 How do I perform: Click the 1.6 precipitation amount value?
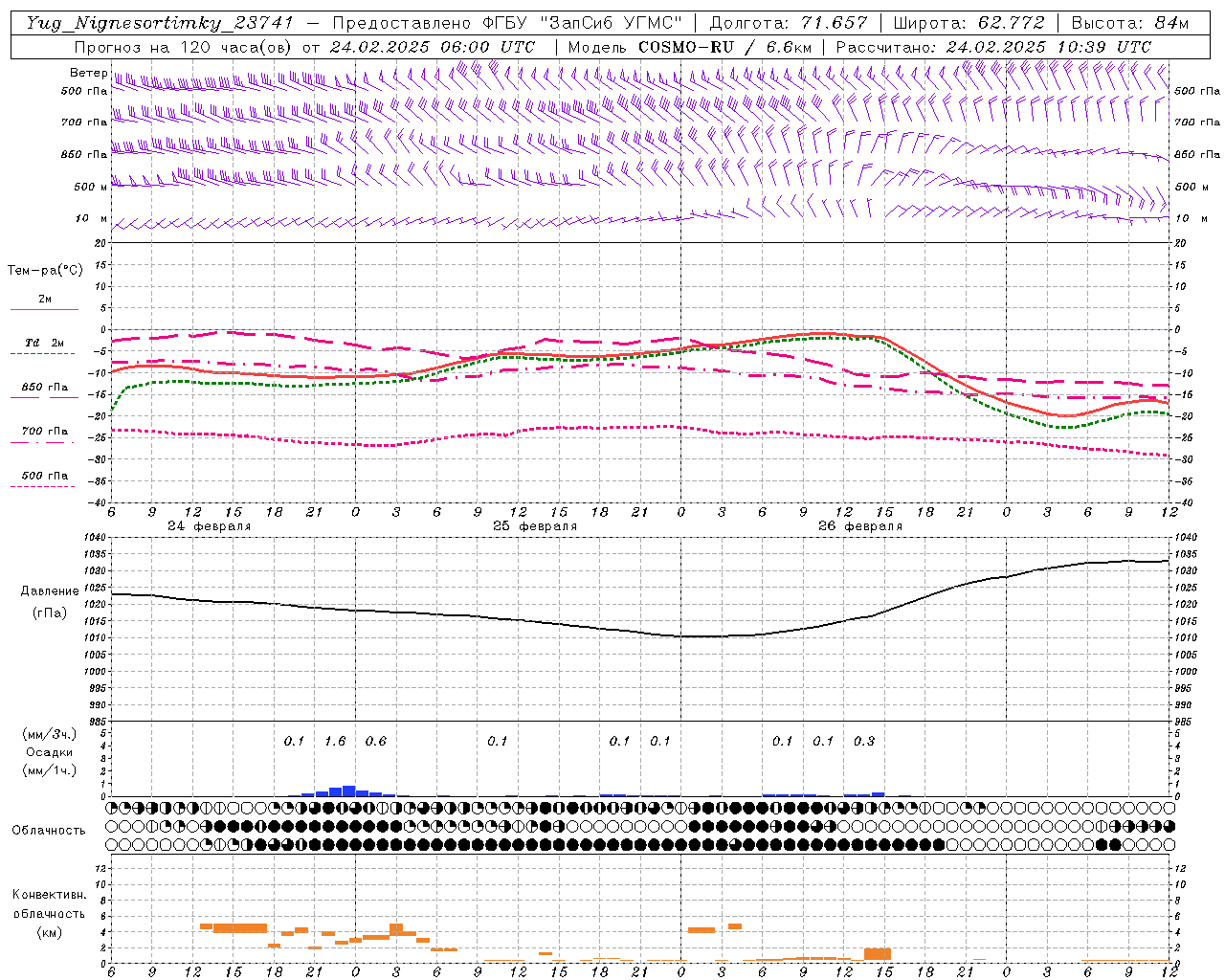tap(335, 742)
